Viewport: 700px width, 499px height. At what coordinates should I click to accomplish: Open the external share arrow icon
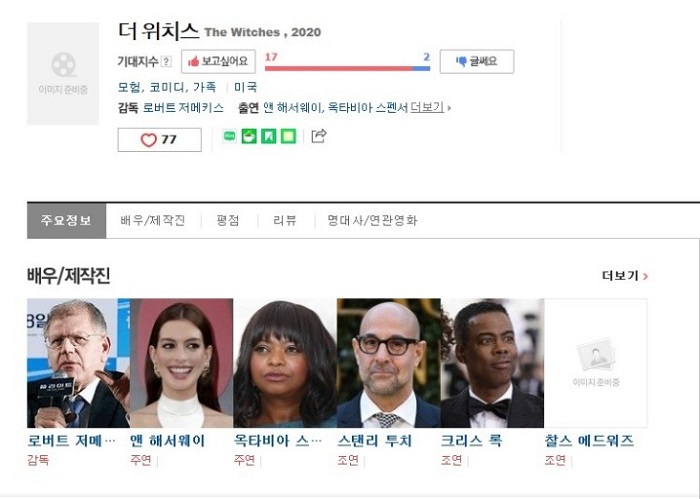(x=319, y=136)
